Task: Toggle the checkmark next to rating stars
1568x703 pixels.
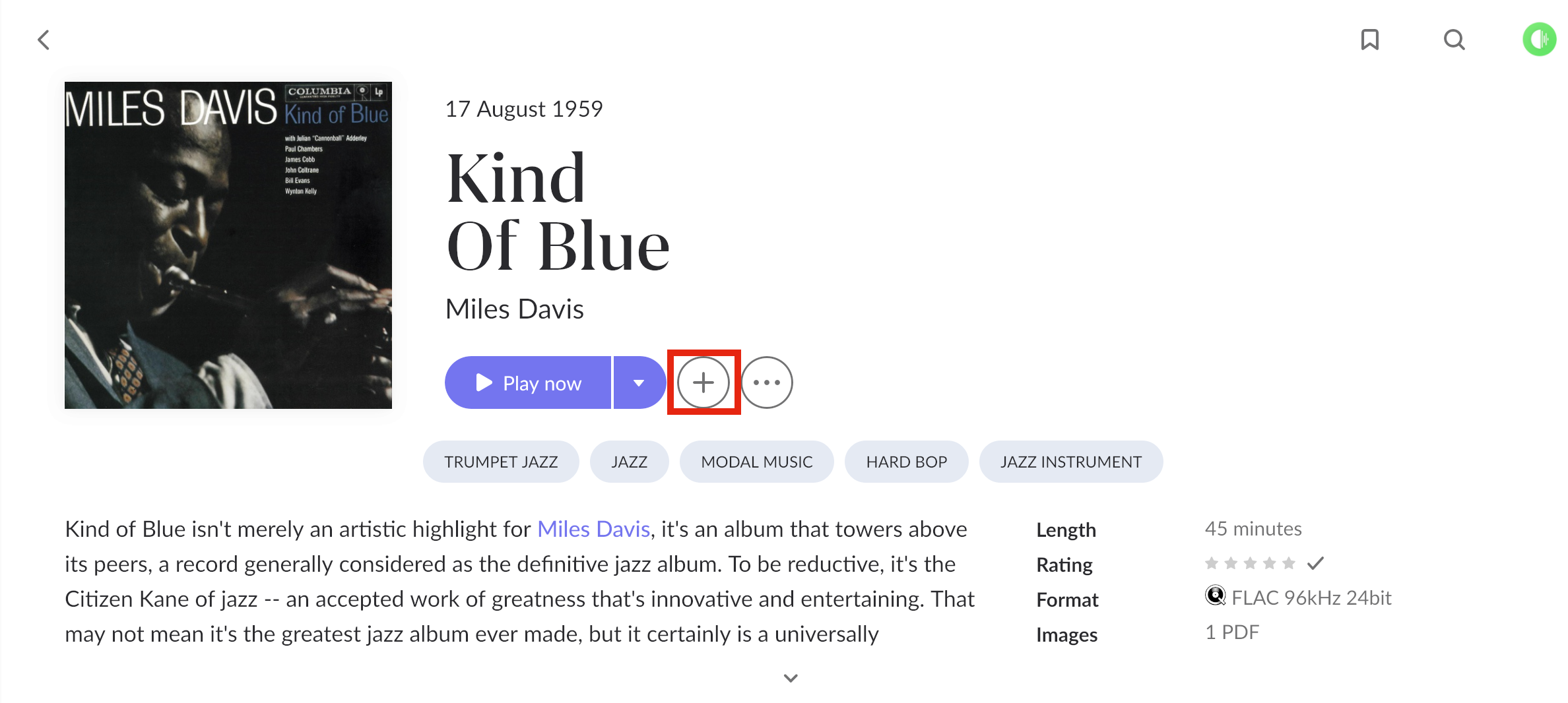Action: click(1316, 563)
